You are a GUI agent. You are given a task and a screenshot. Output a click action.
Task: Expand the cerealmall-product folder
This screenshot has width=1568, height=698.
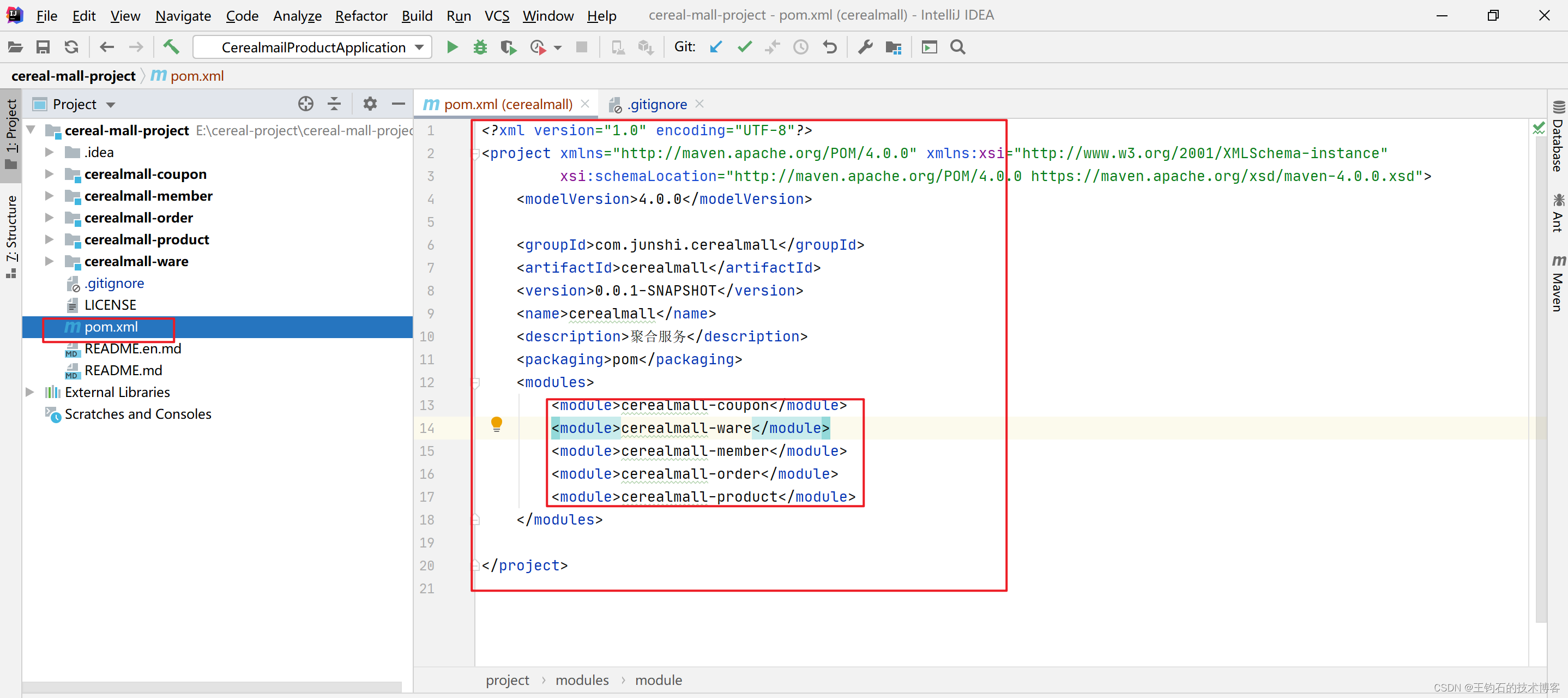[50, 239]
